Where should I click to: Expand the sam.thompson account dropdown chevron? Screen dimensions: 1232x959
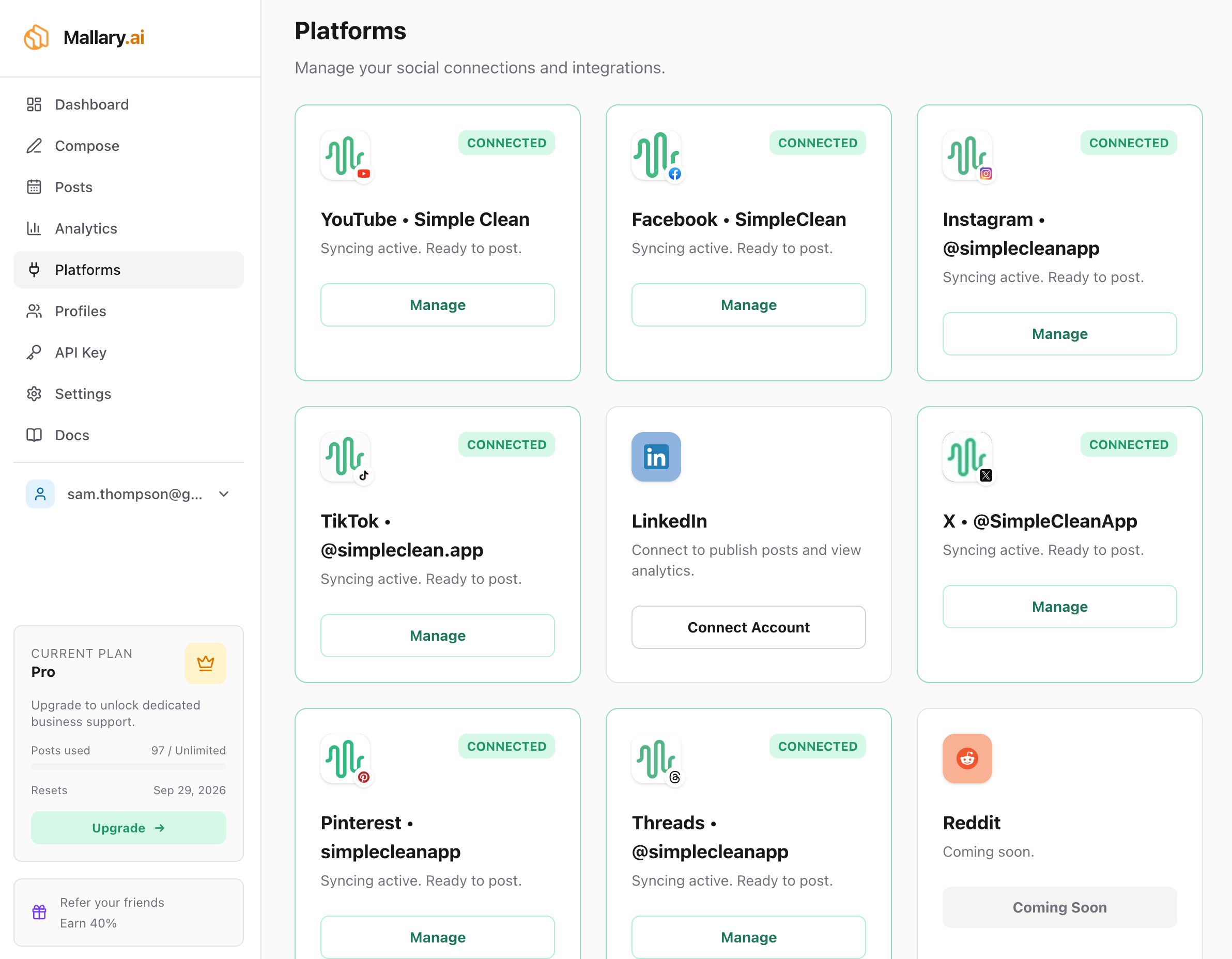coord(224,494)
